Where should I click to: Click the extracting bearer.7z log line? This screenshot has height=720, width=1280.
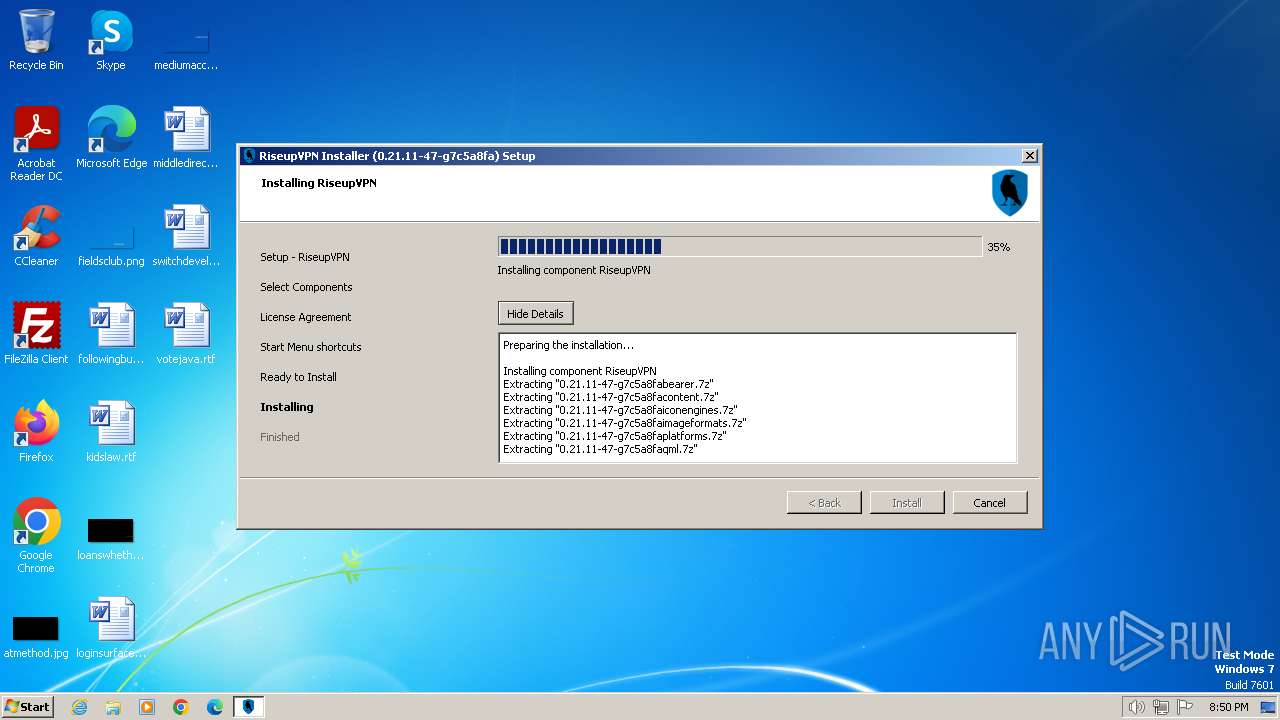(x=608, y=384)
